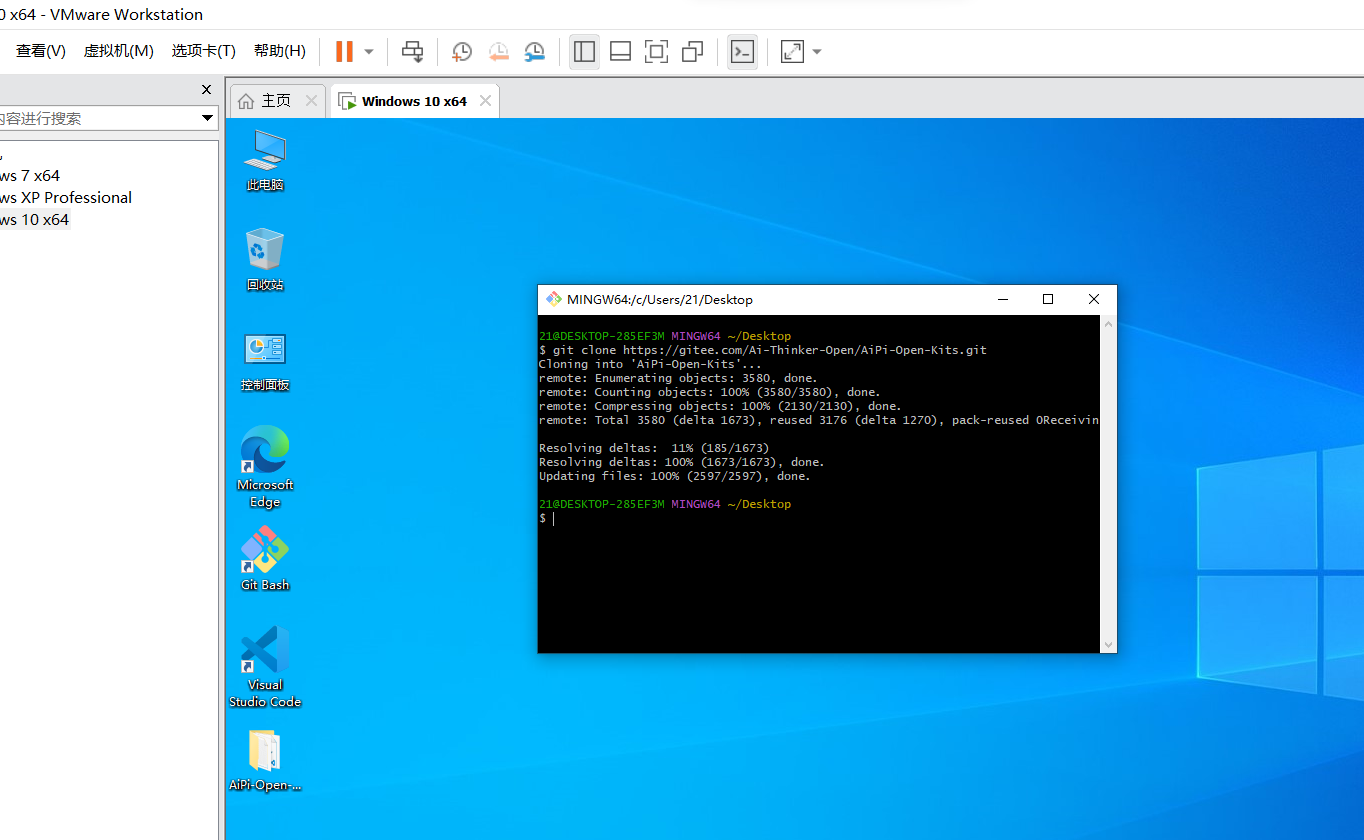Toggle the thumbnail bar view icon

[x=620, y=51]
